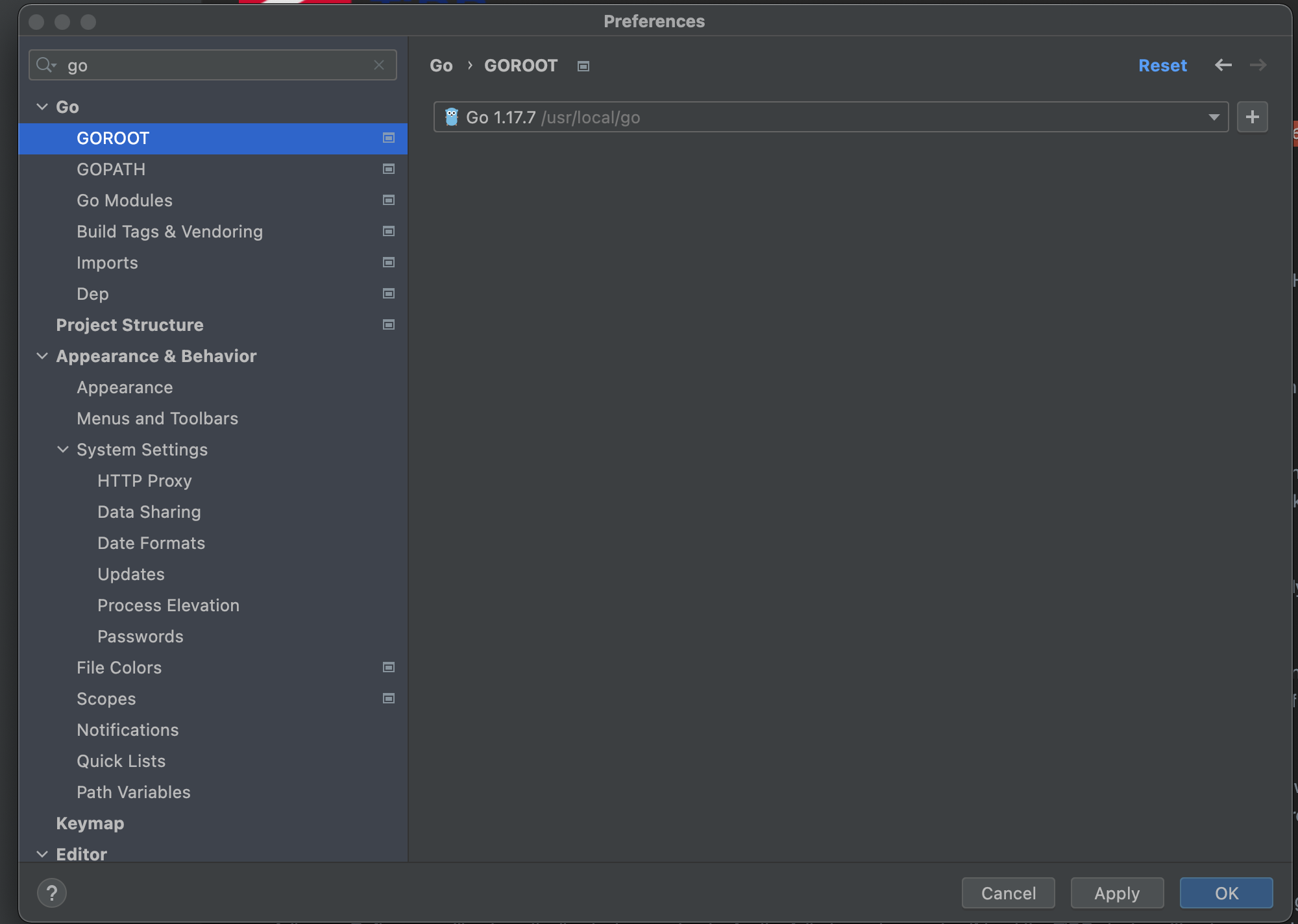
Task: Click the back arrow navigation icon
Action: (x=1223, y=65)
